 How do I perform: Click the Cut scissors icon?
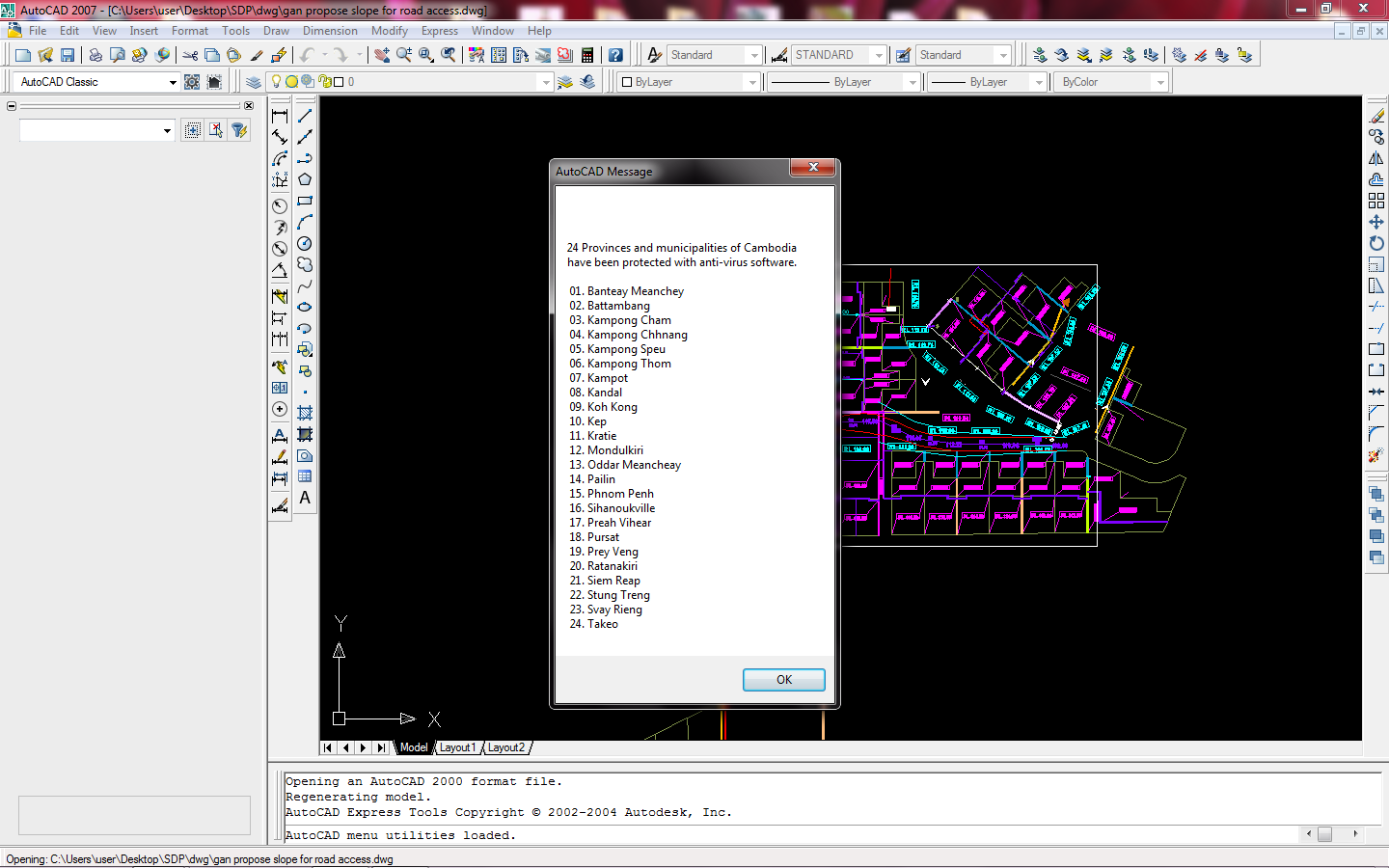pos(190,55)
